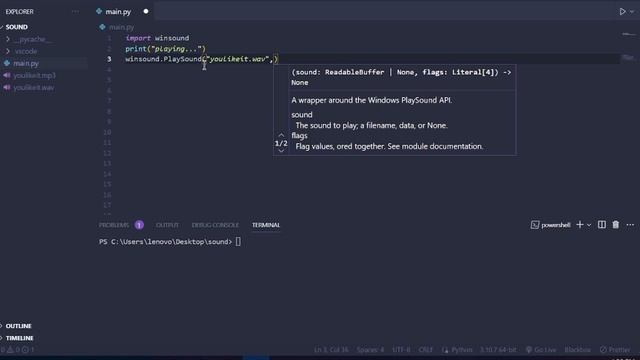640x360 pixels.
Task: Expand the __pycache__ folder
Action: coord(32,39)
